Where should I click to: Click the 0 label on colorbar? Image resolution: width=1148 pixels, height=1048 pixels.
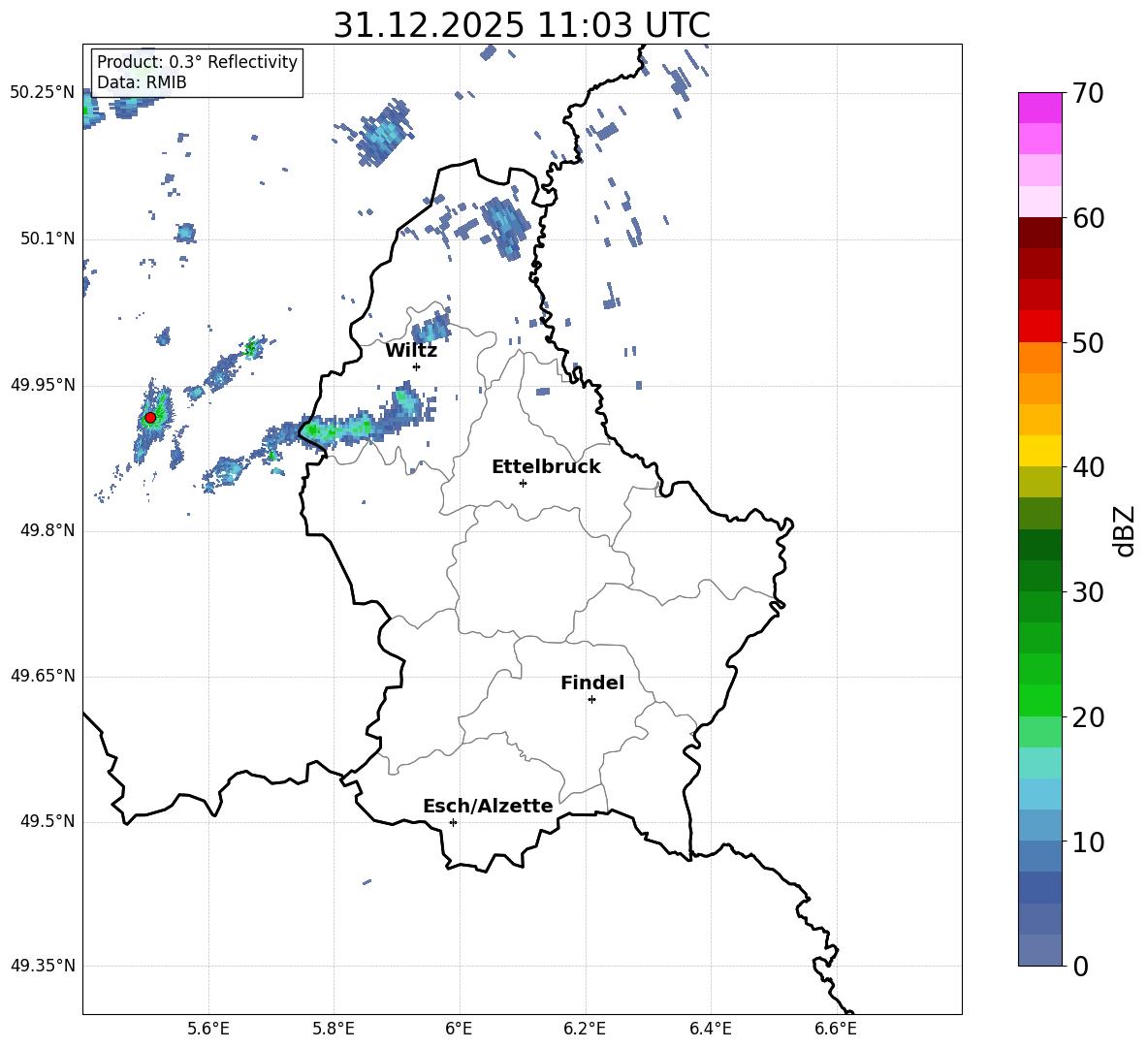(x=1080, y=967)
